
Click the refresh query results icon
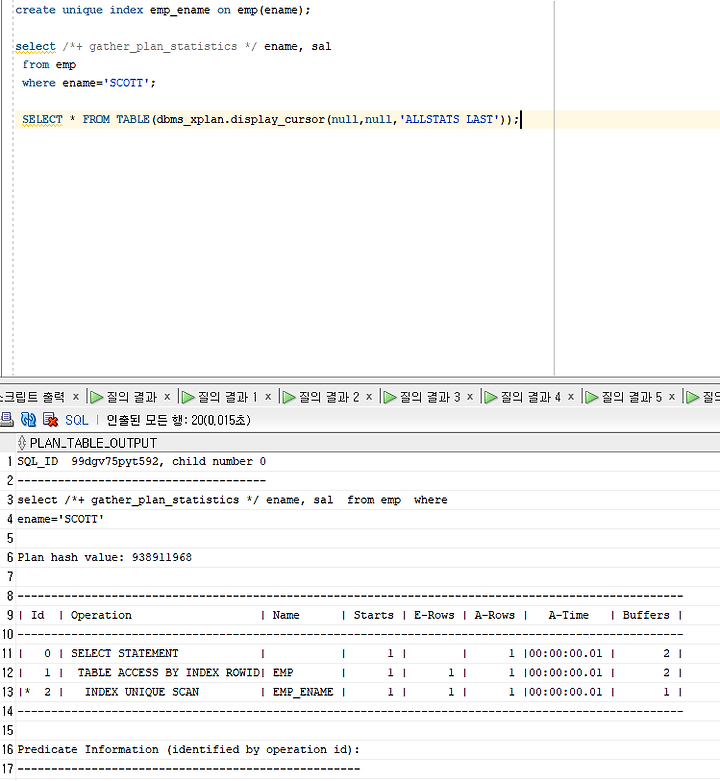coord(28,419)
